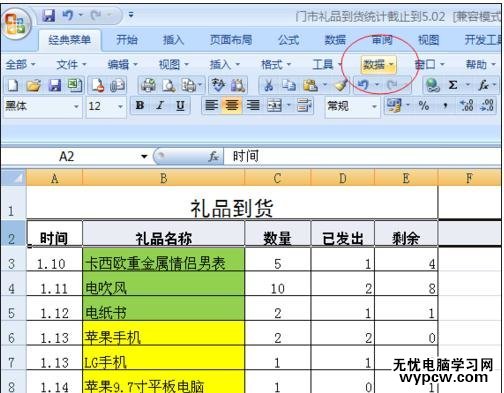
Task: Apply comma style number format icon
Action: tap(445, 107)
